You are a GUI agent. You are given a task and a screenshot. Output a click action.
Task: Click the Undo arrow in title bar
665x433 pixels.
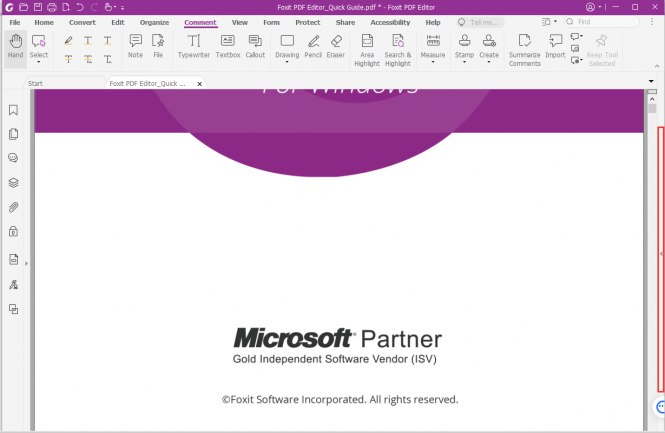click(x=80, y=7)
